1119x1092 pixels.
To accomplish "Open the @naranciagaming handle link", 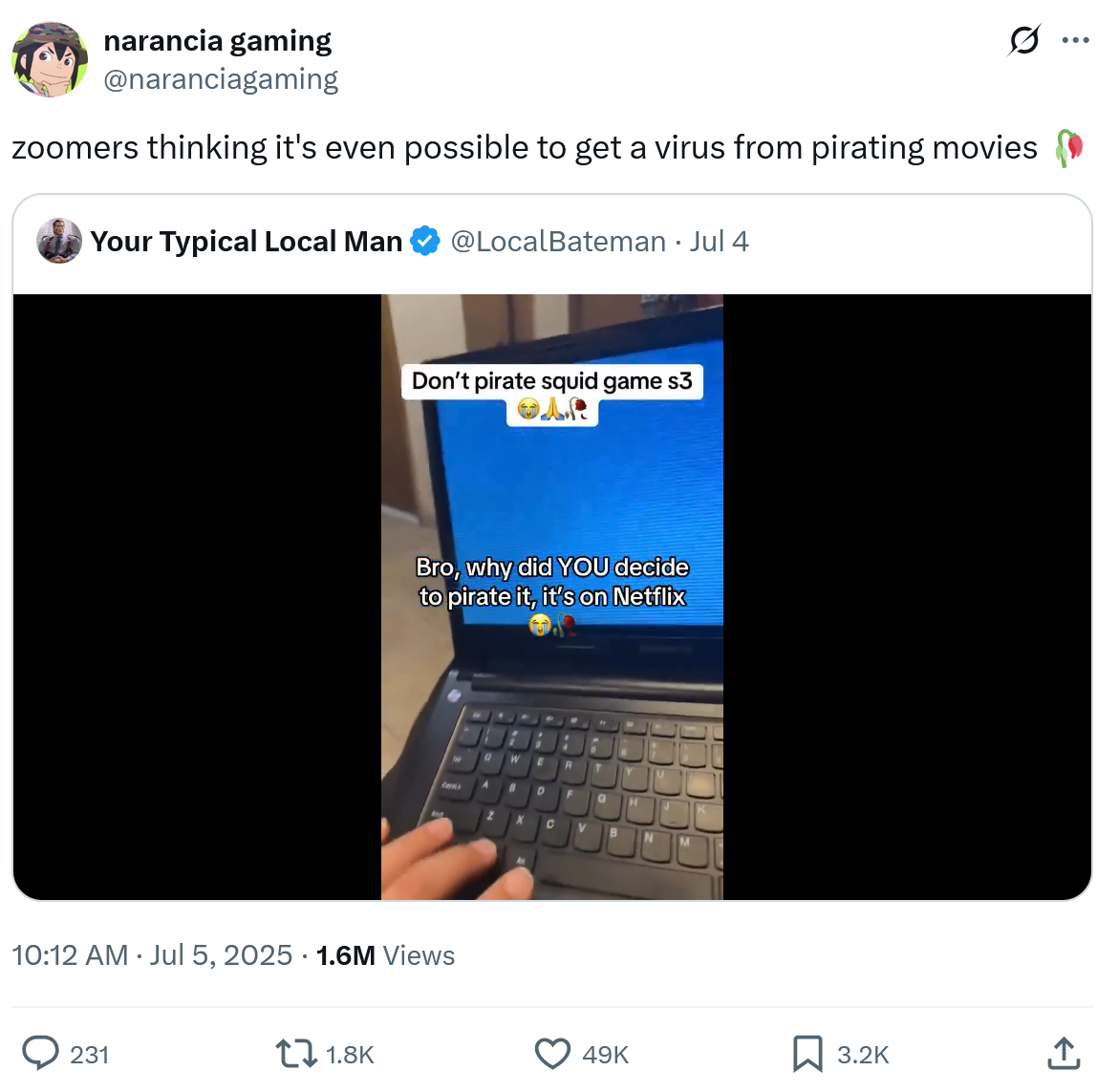I will [x=221, y=79].
